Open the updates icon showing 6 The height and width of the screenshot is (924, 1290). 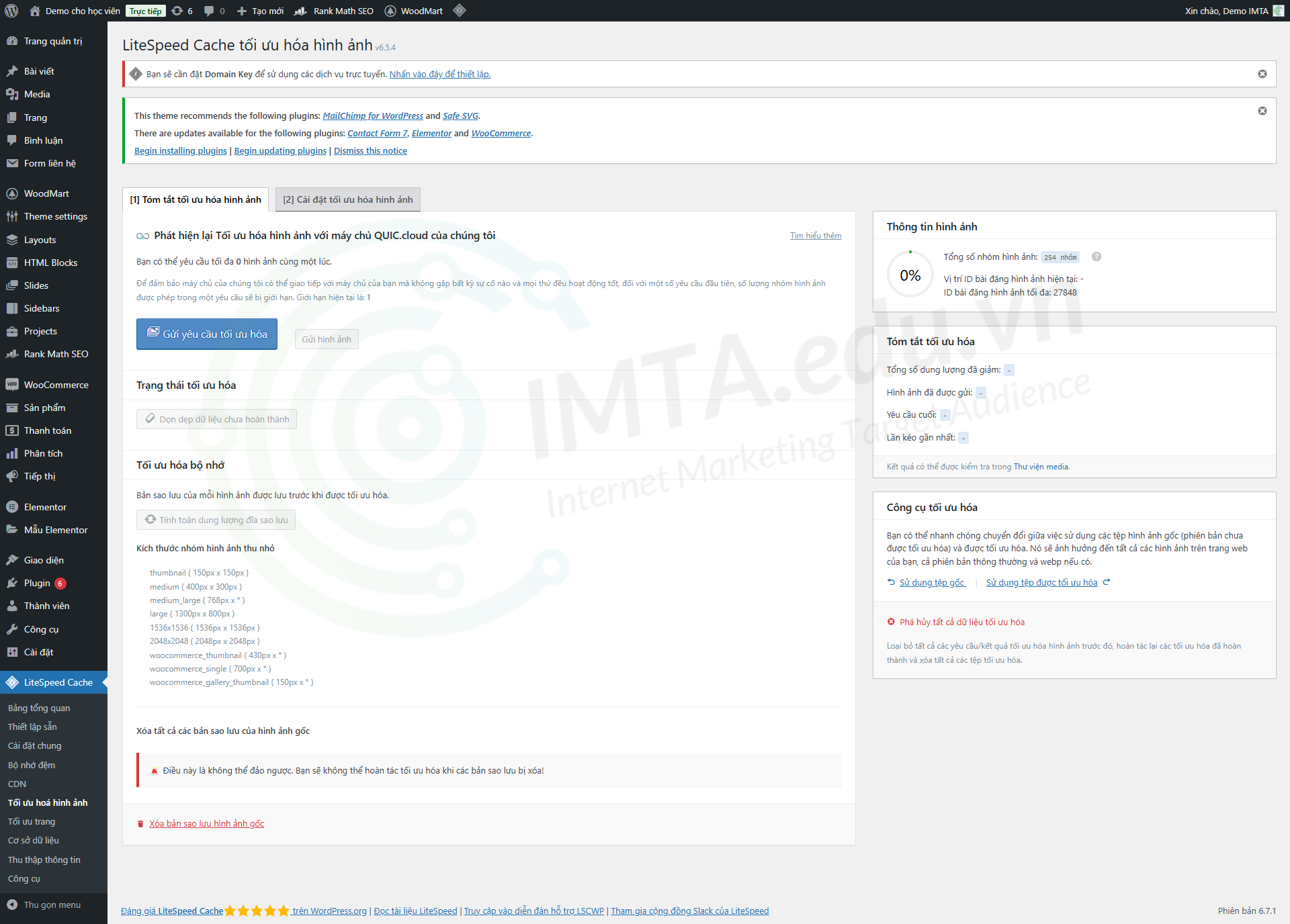(x=182, y=11)
